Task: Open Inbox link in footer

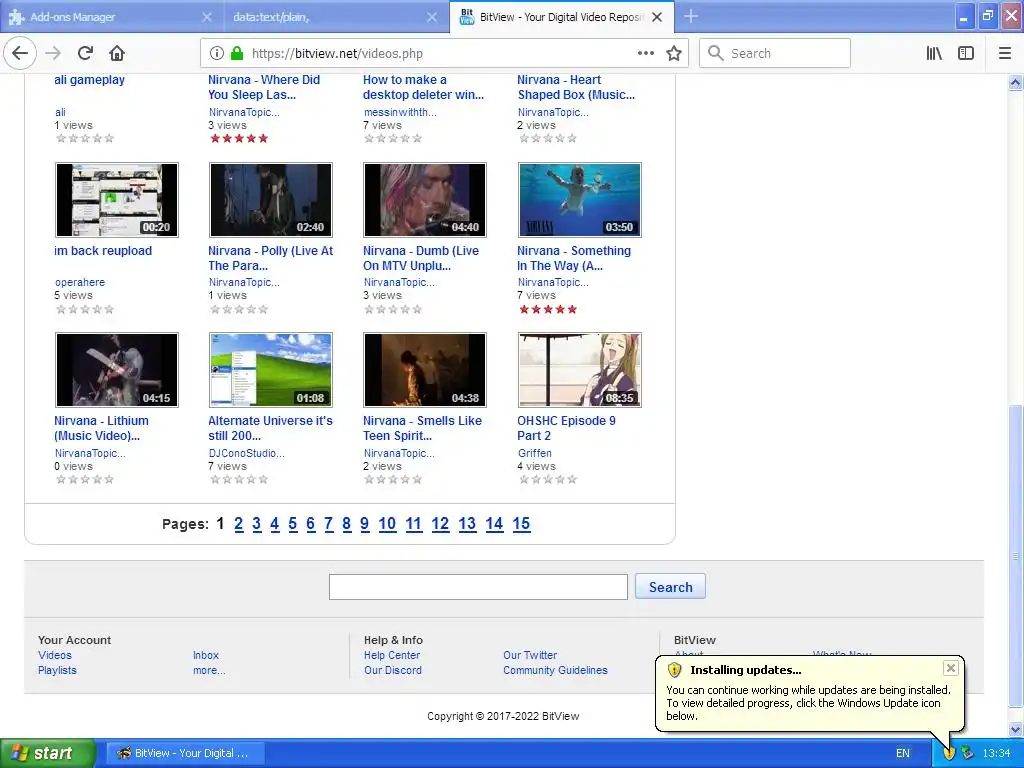Action: 206,655
